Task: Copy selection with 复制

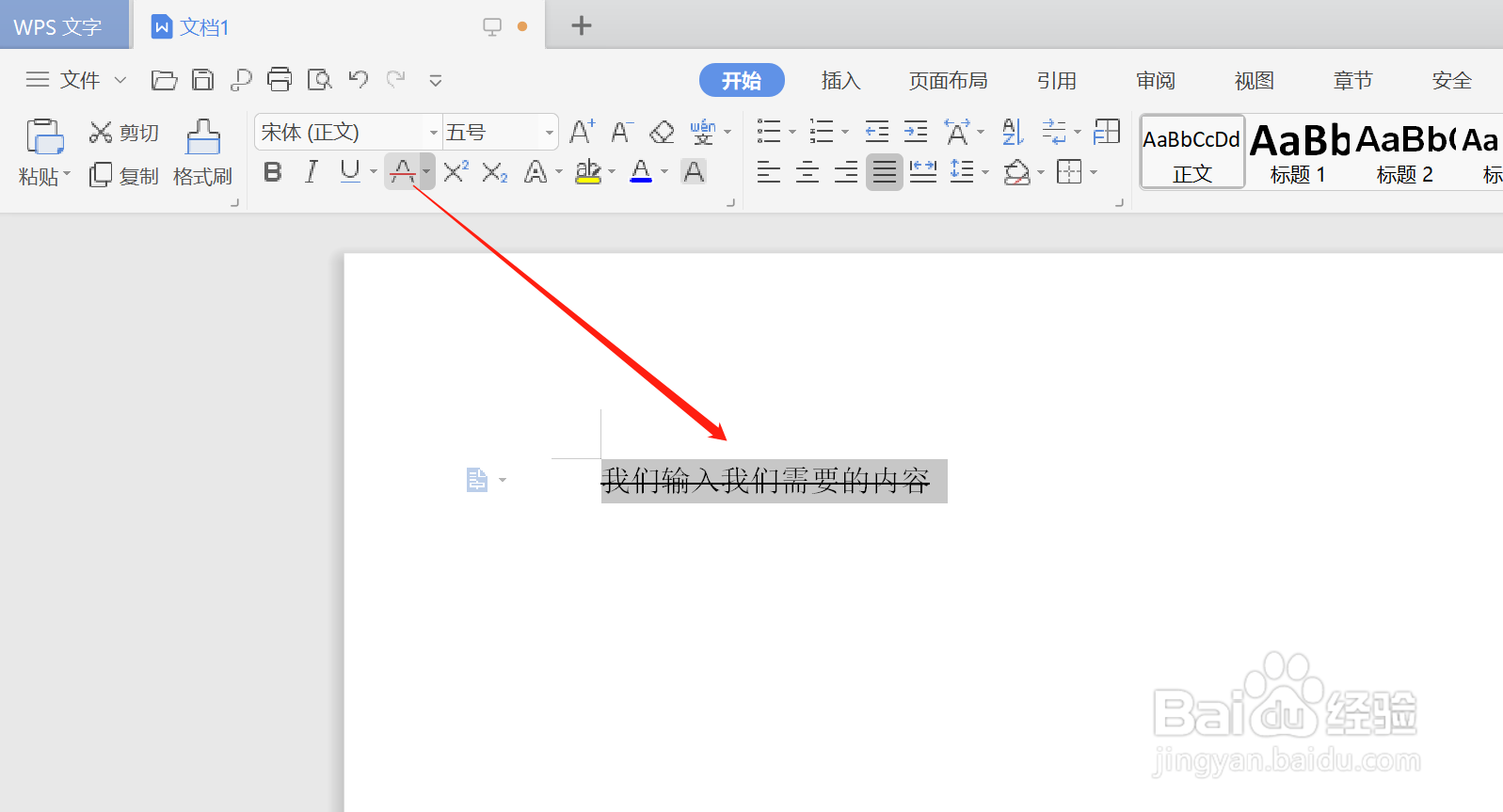Action: click(123, 176)
